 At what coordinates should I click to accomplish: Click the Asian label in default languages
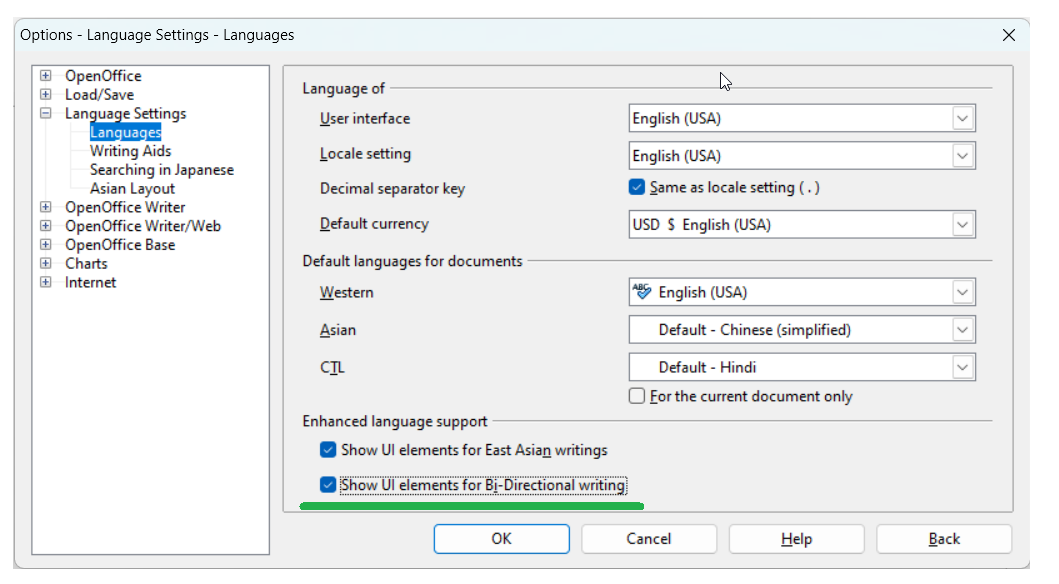click(x=338, y=330)
